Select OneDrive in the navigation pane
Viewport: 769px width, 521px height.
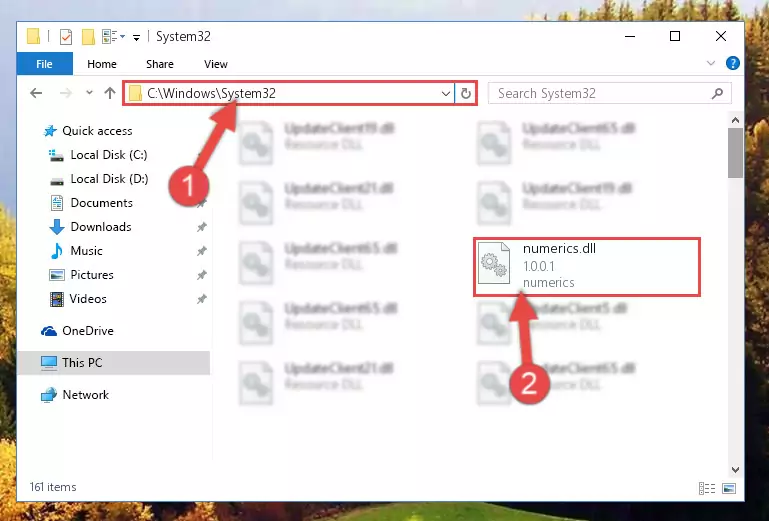tap(88, 331)
